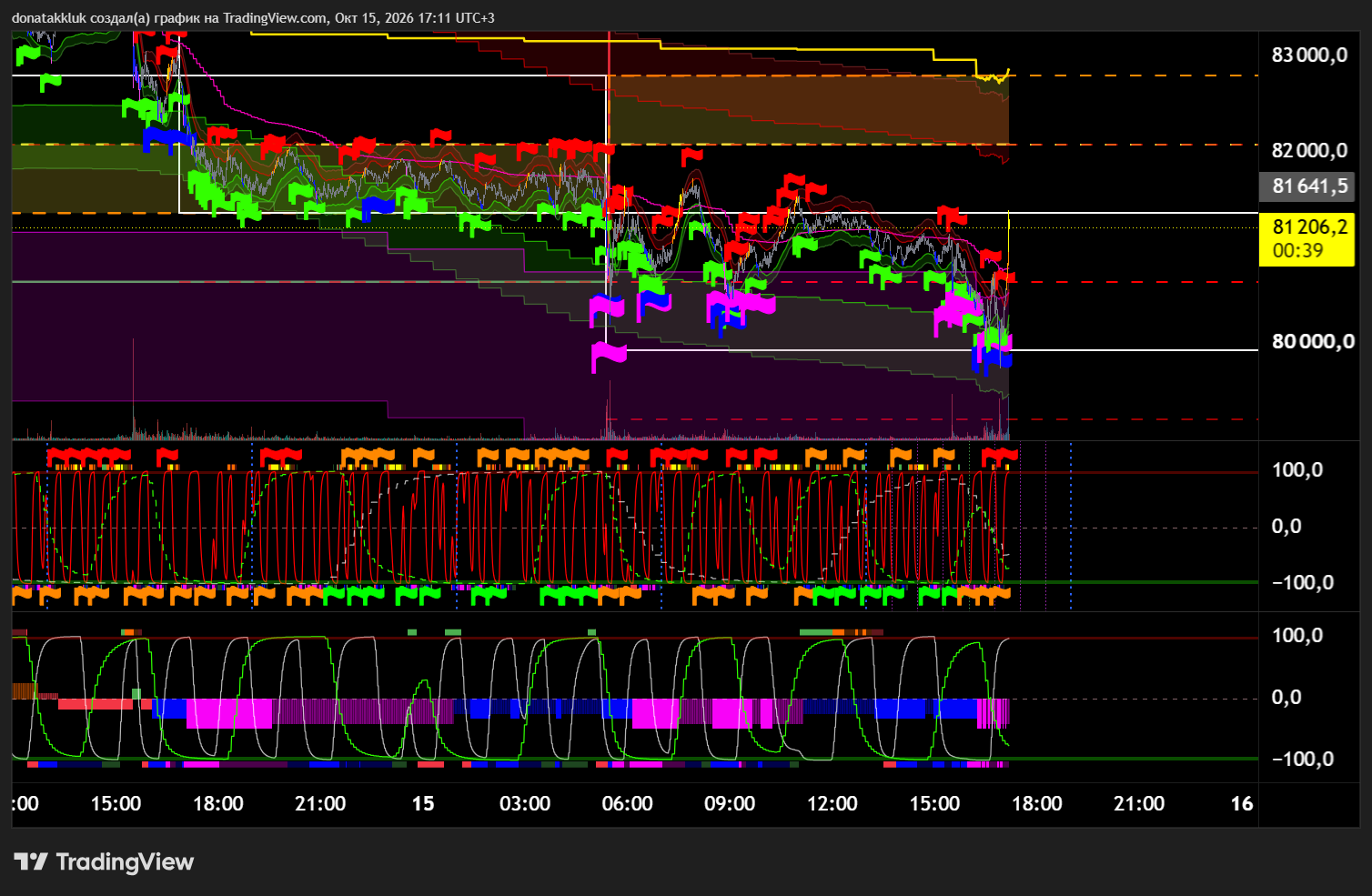Screen dimensions: 1372x896
Task: Click the 12:00 time axis label
Action: [x=832, y=803]
